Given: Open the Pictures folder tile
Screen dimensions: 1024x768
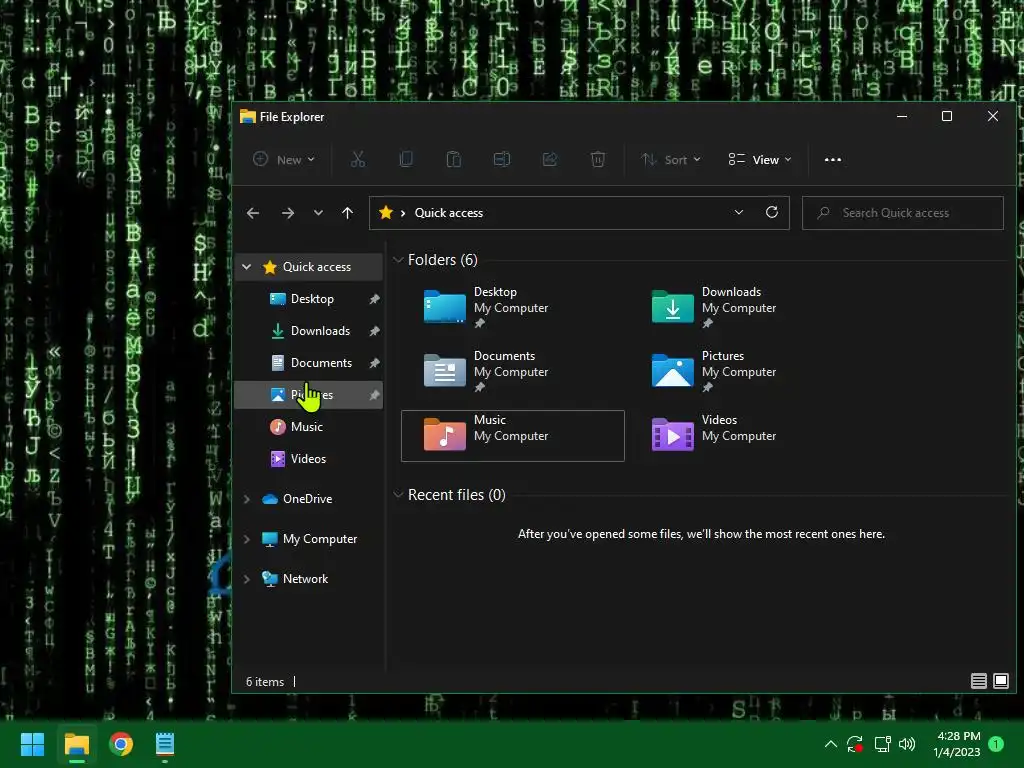Looking at the screenshot, I should (x=741, y=371).
